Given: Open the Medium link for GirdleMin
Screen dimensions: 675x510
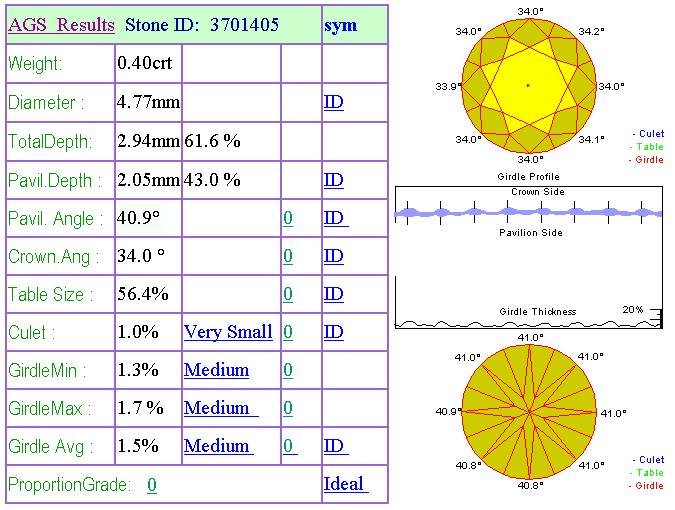Looking at the screenshot, I should tap(216, 370).
